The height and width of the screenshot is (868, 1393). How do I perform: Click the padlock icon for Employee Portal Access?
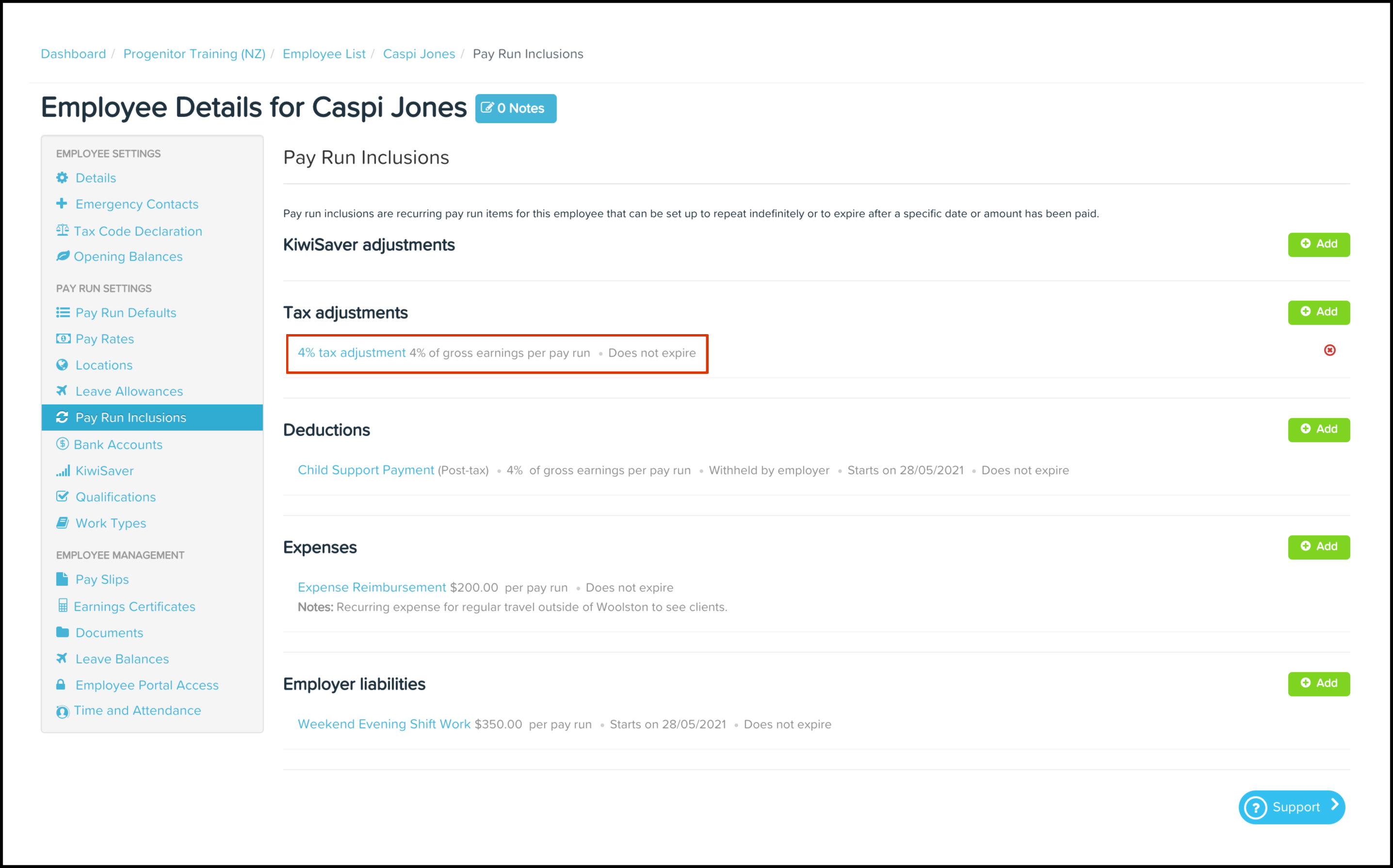(x=61, y=684)
